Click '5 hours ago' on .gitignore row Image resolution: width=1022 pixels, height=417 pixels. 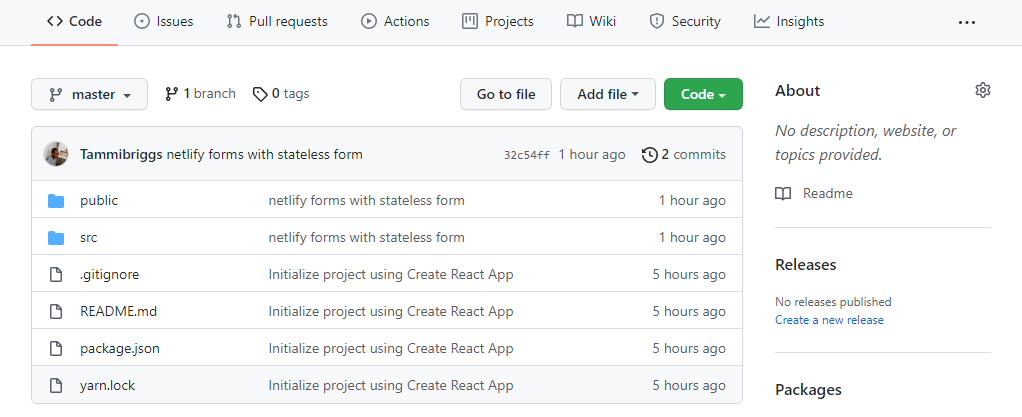[x=689, y=274]
